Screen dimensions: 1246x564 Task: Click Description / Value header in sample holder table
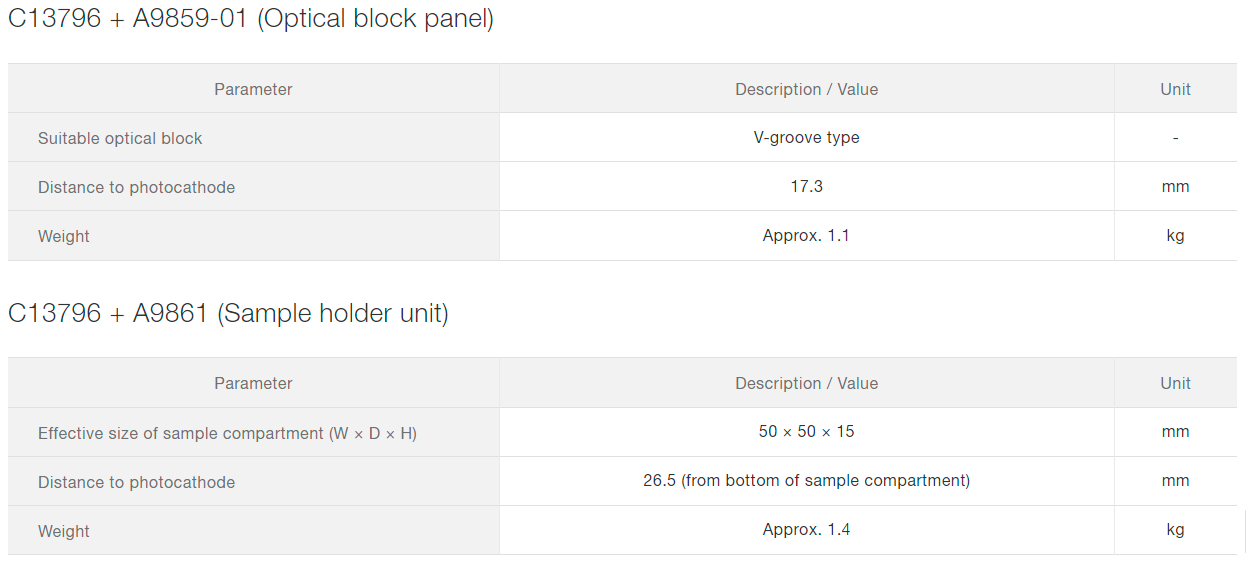806,384
